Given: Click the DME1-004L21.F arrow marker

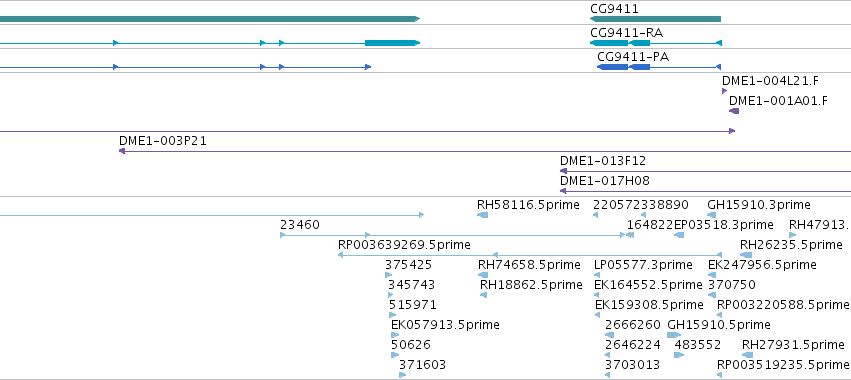Looking at the screenshot, I should [725, 91].
